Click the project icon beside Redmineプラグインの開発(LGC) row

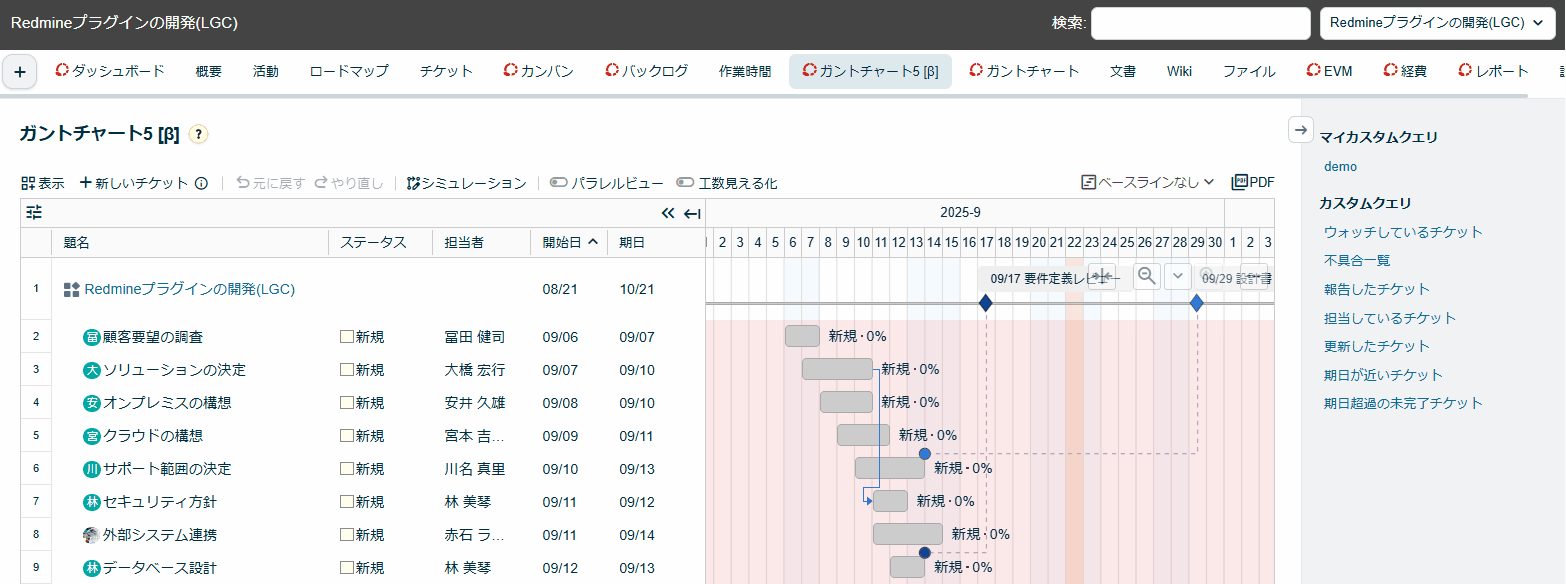71,289
